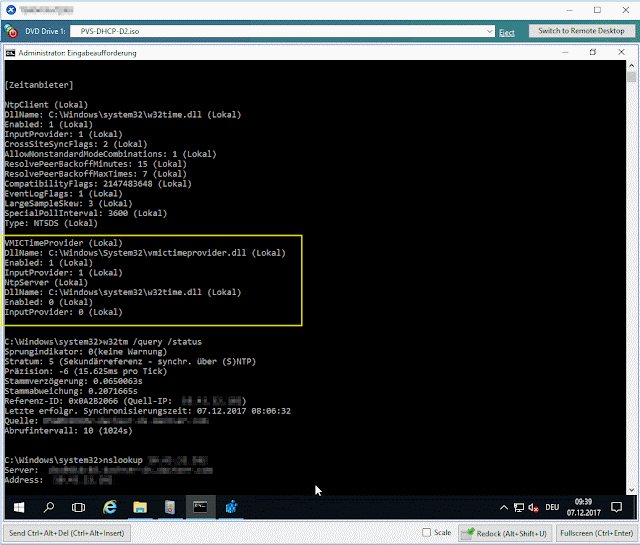Open command prompt window system icon
Screen dimensions: 640x545
click(x=11, y=53)
